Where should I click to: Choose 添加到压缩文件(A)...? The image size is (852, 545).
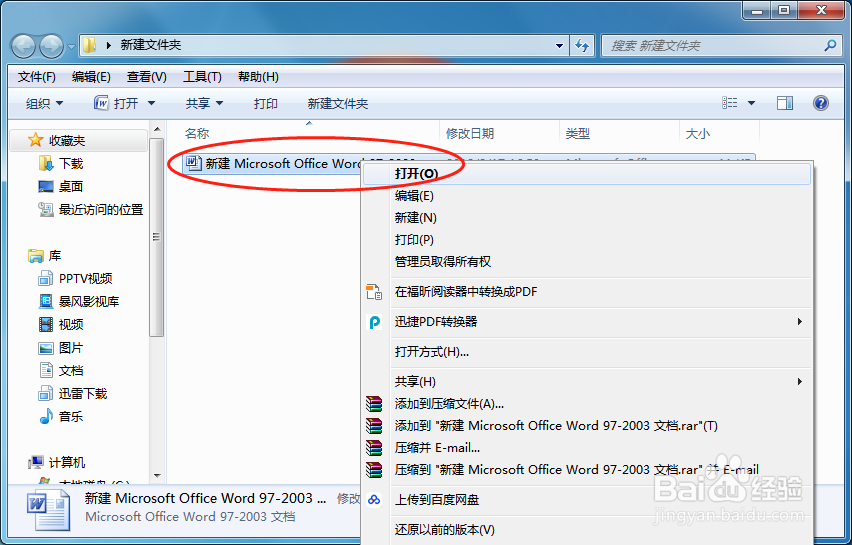pos(587,404)
